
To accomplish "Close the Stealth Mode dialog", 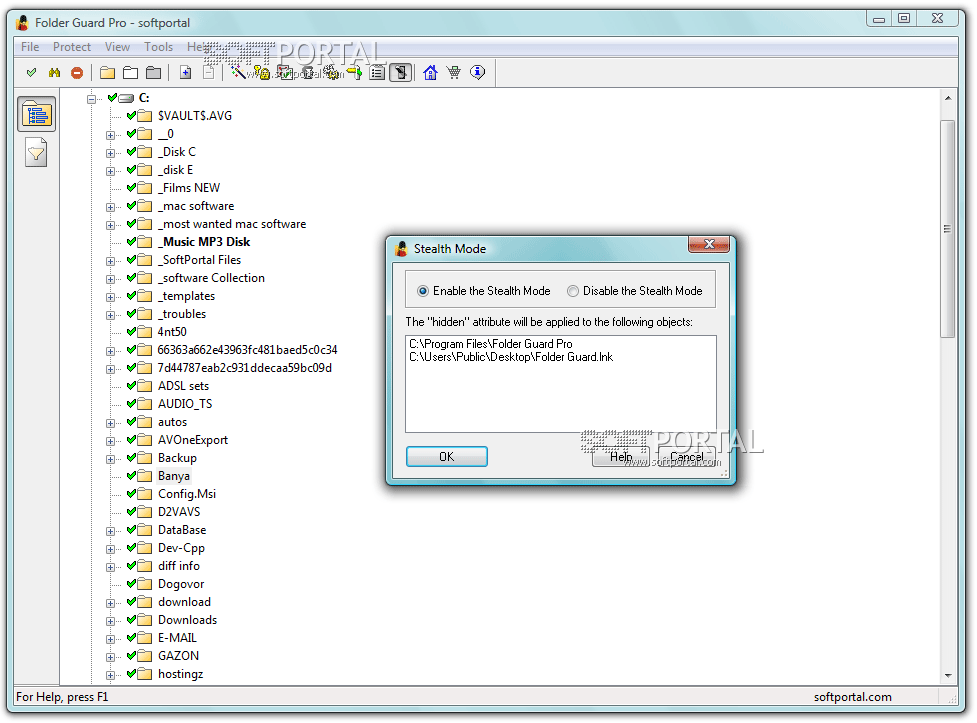I will tap(709, 244).
